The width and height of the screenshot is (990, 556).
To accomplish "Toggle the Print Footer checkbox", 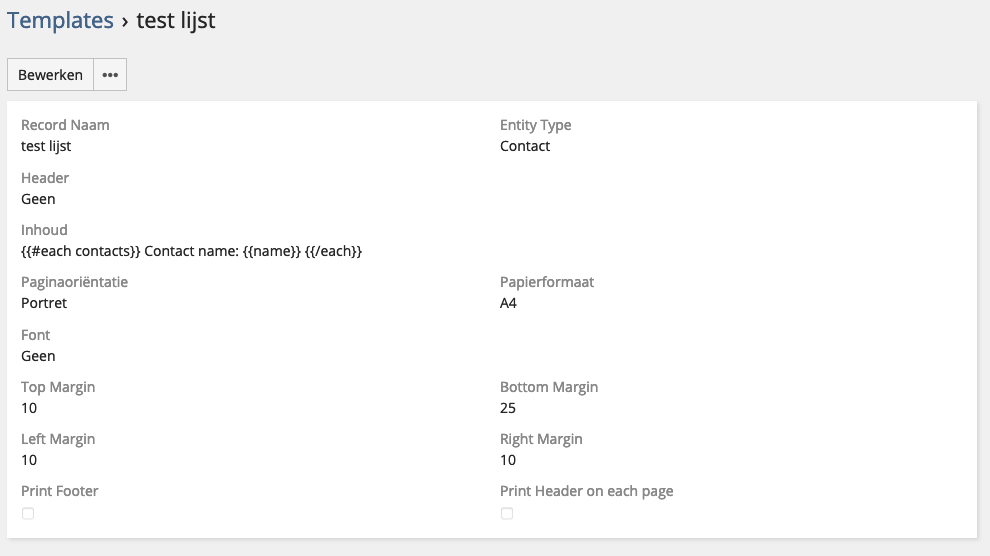I will point(28,513).
